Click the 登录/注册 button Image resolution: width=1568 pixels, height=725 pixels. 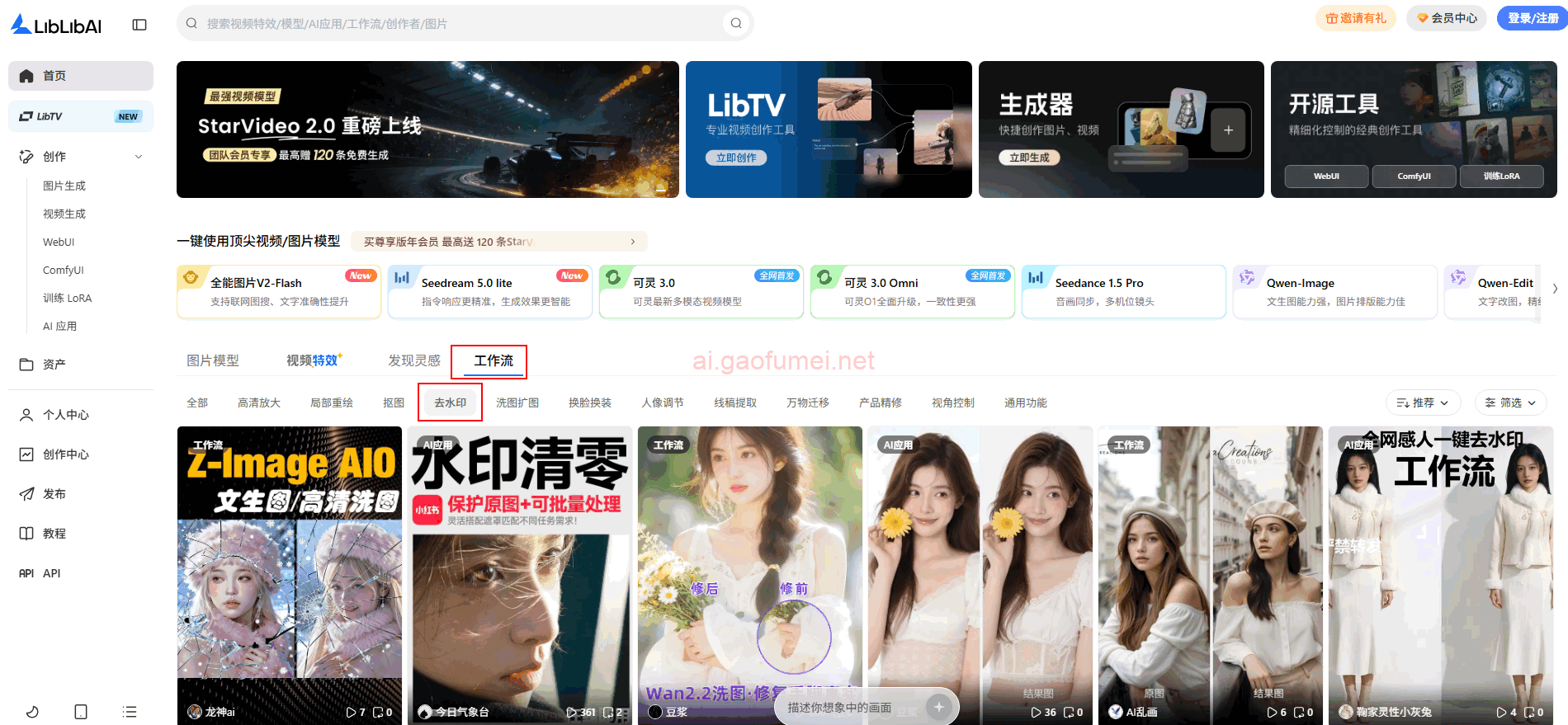coord(1533,18)
